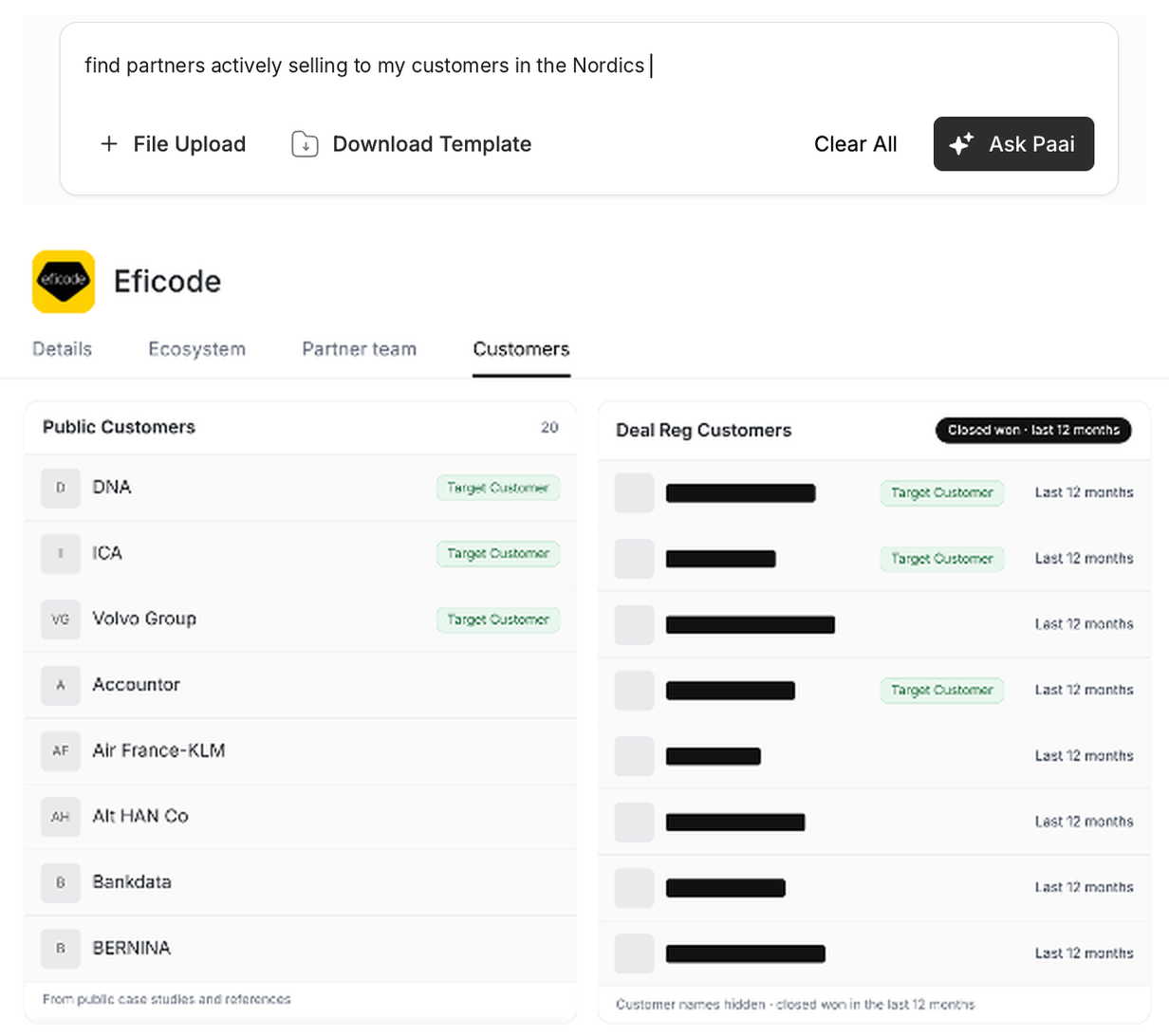Click the Public Customers count 20

(549, 428)
